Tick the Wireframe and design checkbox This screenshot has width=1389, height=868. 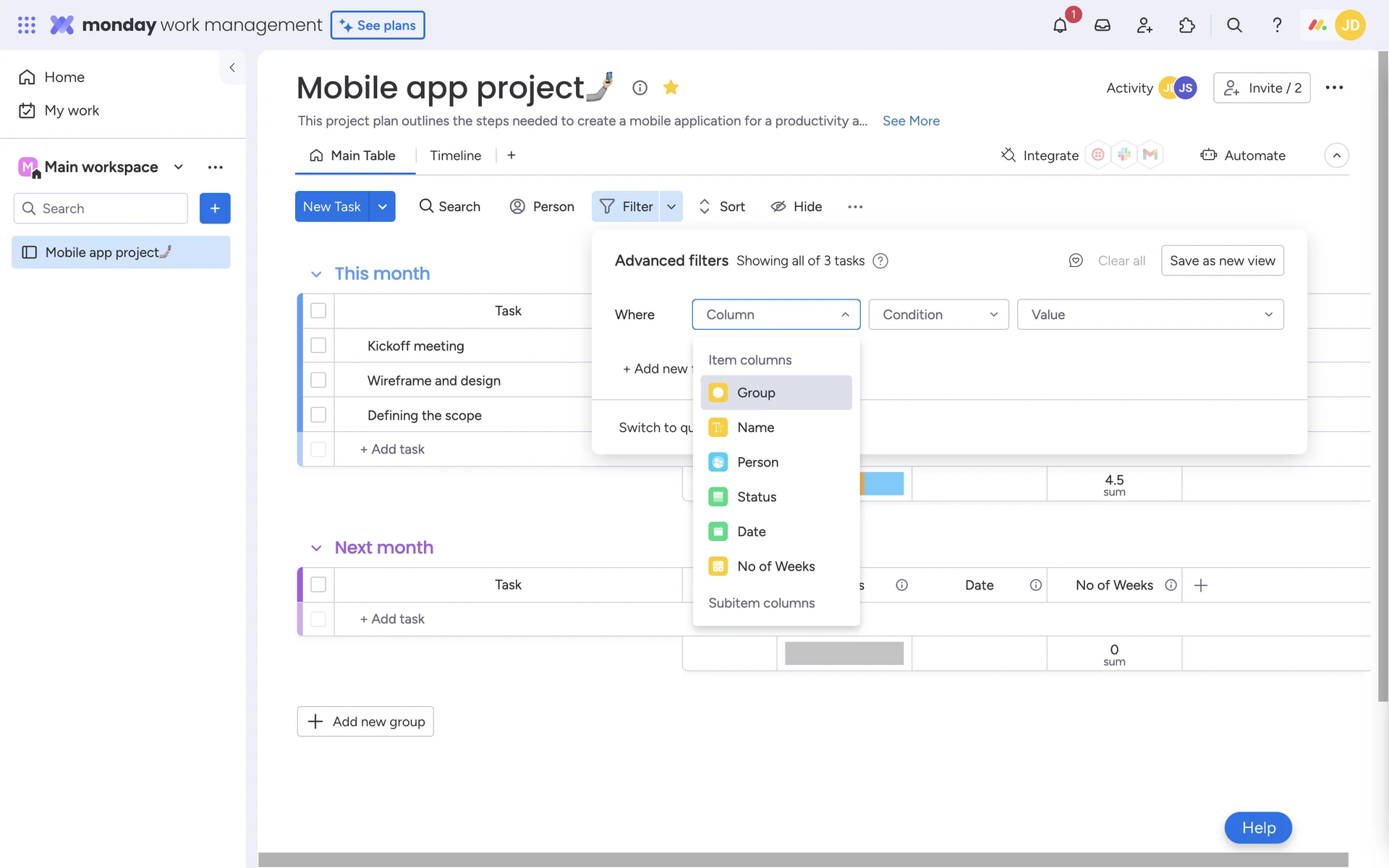pyautogui.click(x=318, y=380)
